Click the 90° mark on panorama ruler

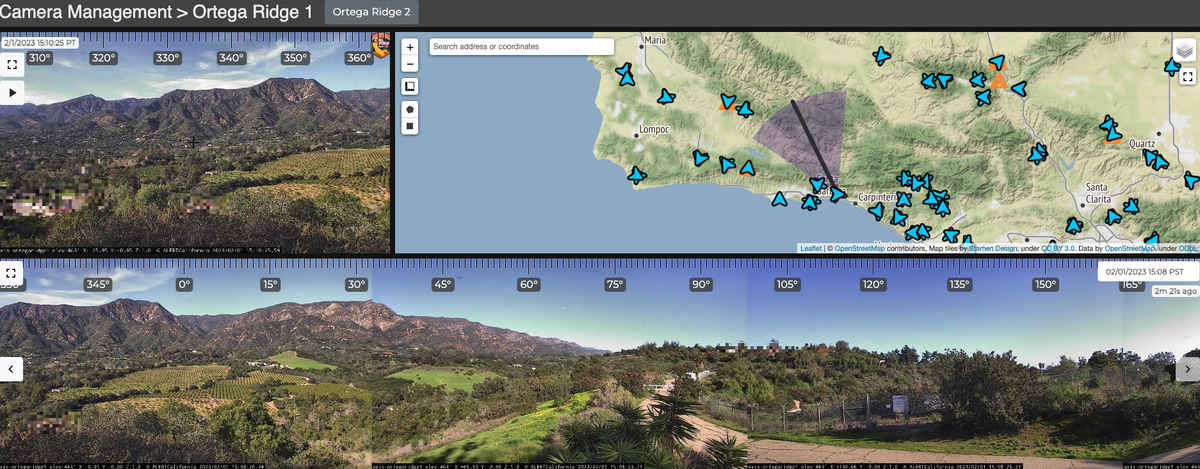700,285
